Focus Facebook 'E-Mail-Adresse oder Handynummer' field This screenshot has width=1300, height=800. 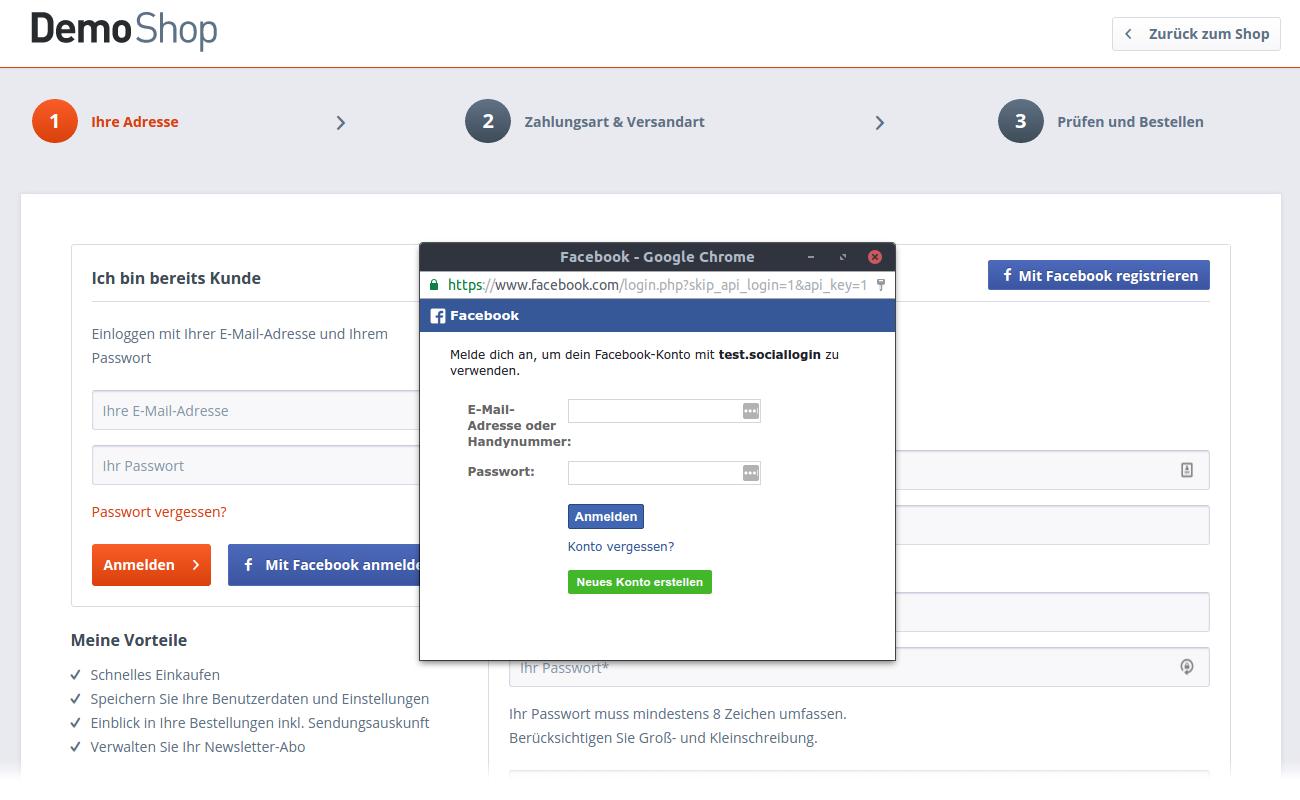click(x=664, y=411)
